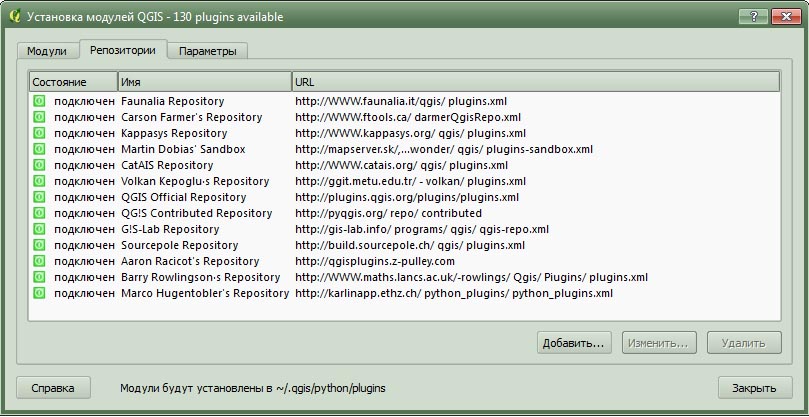Click the faunalia.it plugins.xml URL
Viewport: 809px width, 417px height.
click(402, 101)
